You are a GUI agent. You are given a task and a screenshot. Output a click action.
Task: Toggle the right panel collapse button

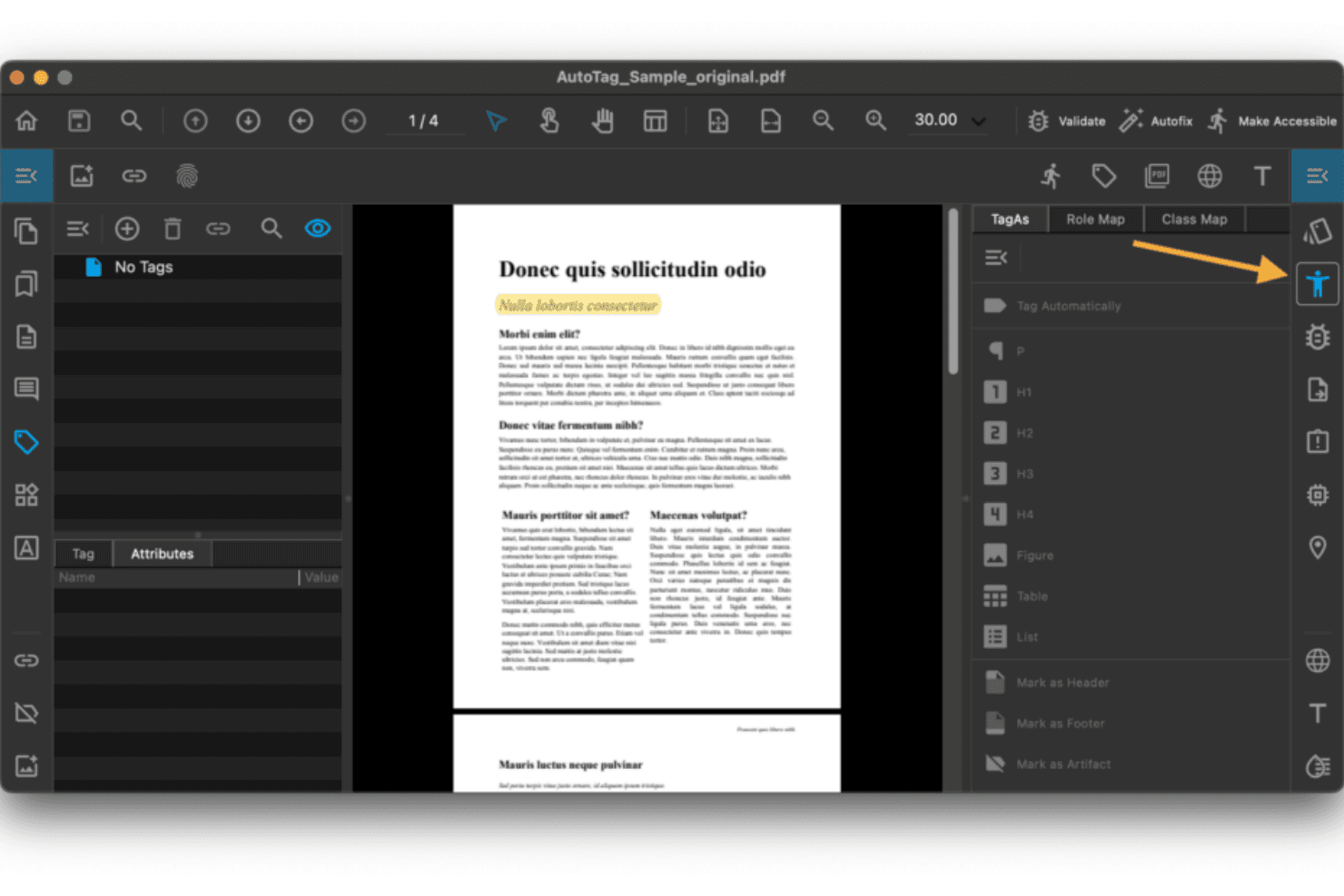point(1318,176)
